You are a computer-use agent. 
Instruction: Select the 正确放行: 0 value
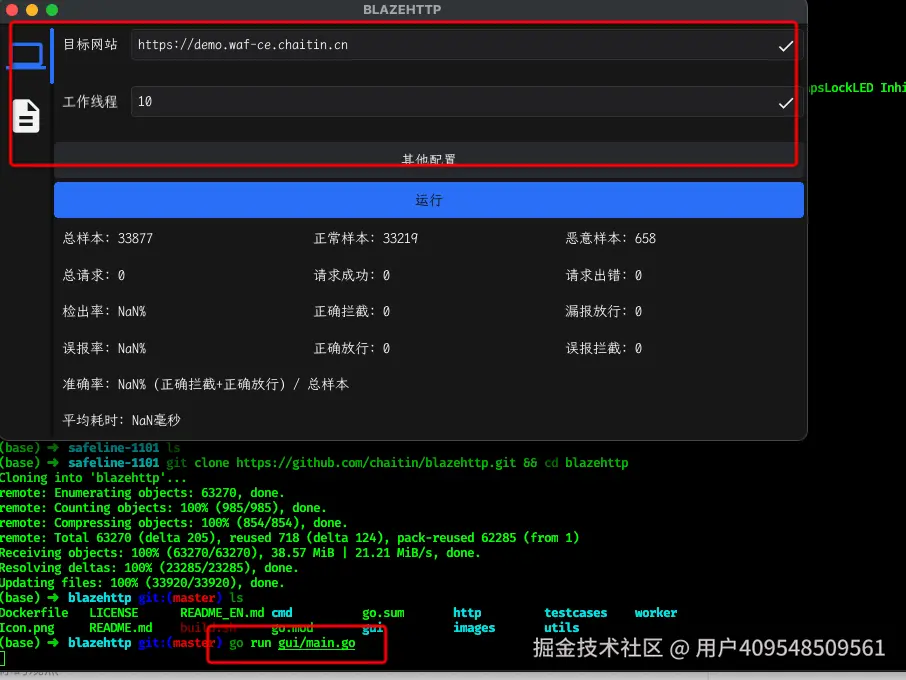point(352,348)
